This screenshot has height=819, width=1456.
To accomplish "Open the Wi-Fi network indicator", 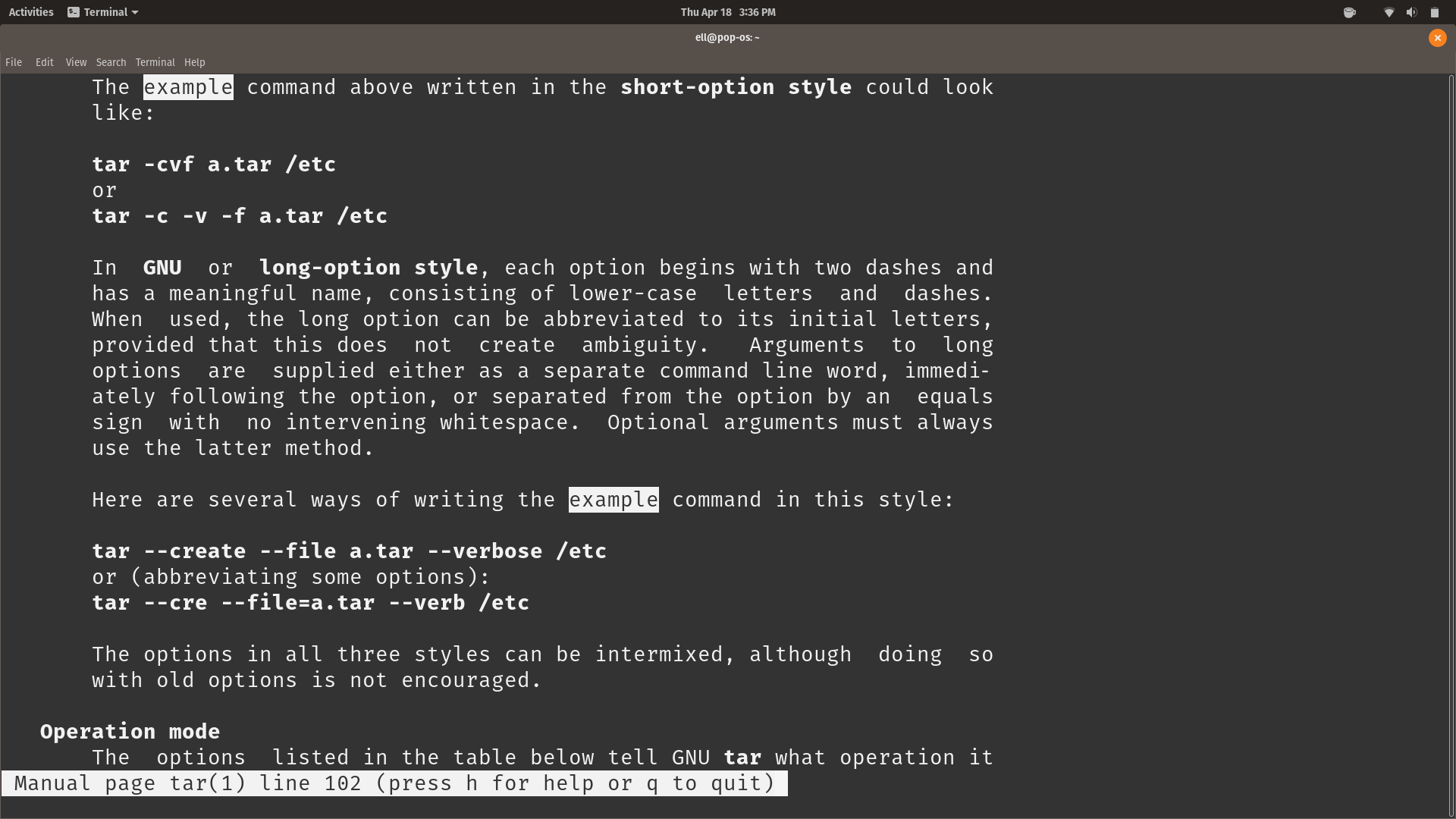I will coord(1389,12).
